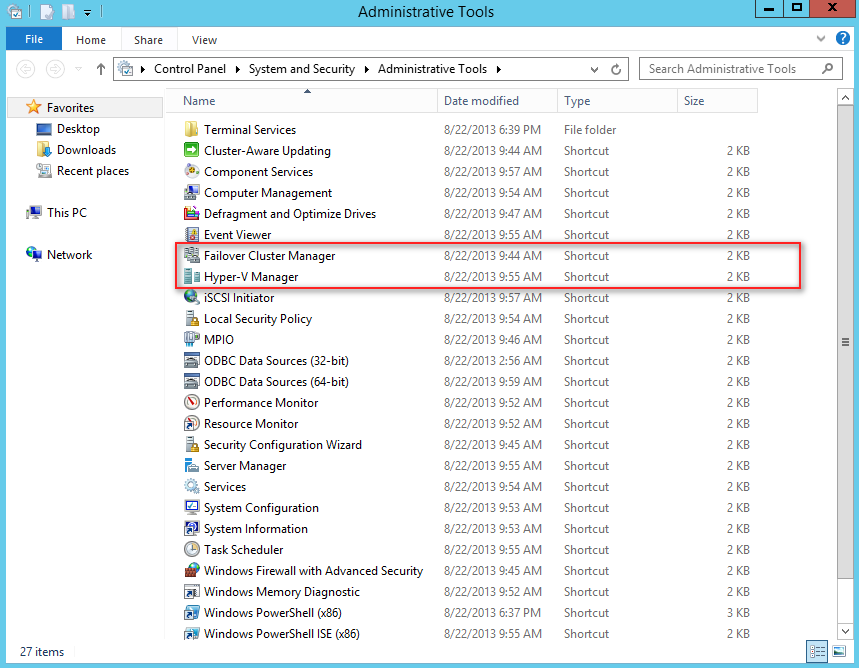Image resolution: width=859 pixels, height=668 pixels.
Task: Select the Task Scheduler clock icon
Action: 191,550
